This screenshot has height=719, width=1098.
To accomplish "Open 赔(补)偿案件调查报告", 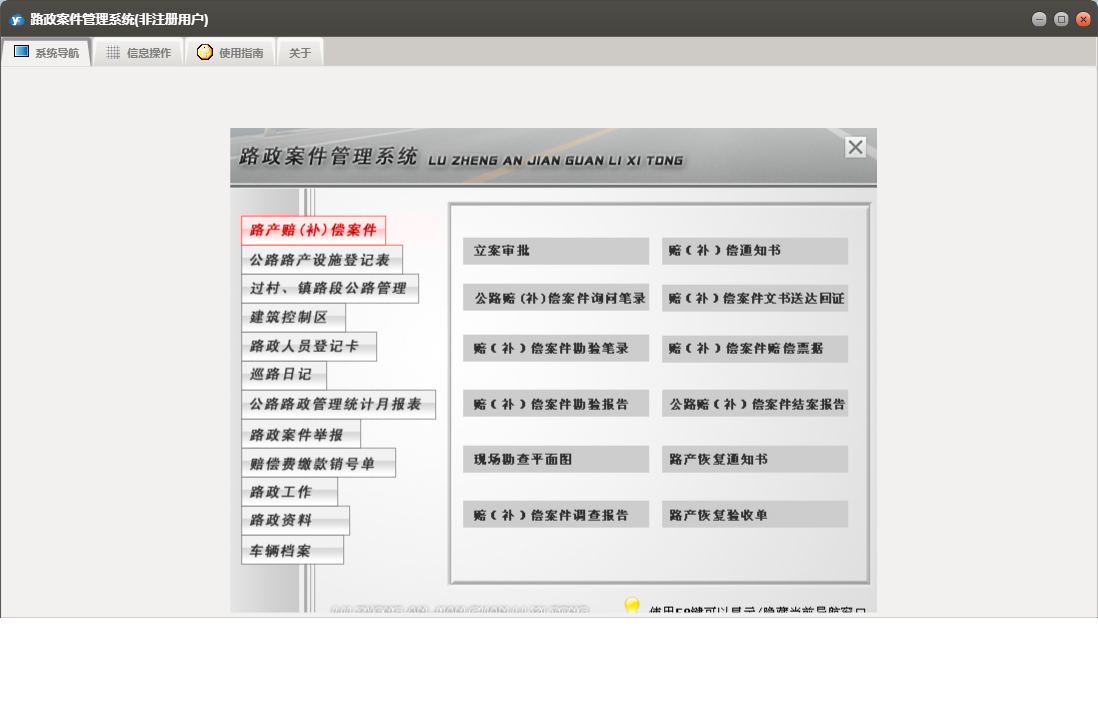I will pos(556,515).
